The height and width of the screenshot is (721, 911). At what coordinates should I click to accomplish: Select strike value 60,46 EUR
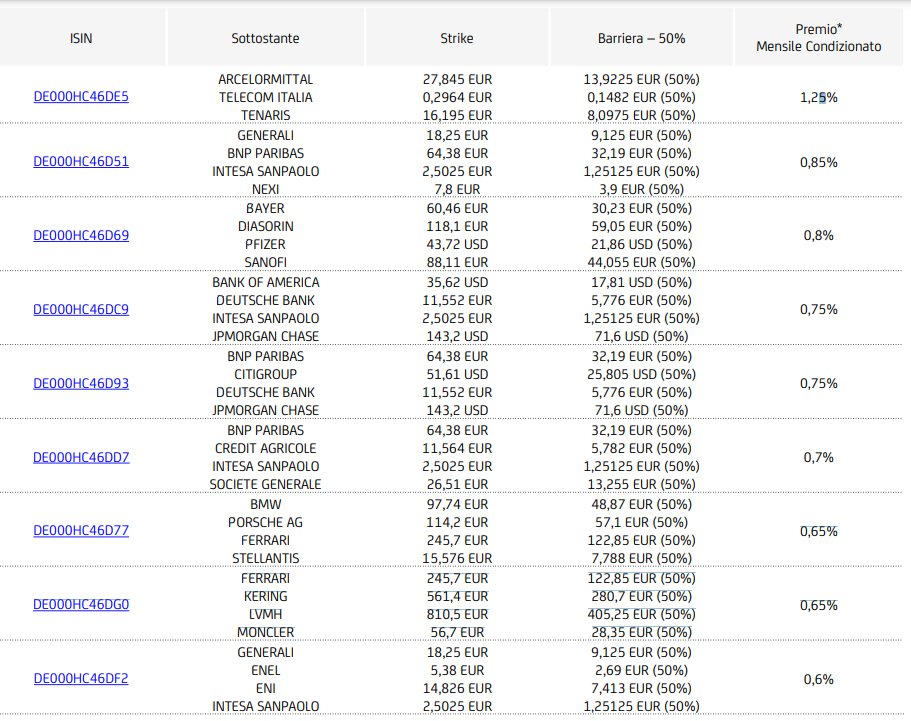tap(457, 208)
